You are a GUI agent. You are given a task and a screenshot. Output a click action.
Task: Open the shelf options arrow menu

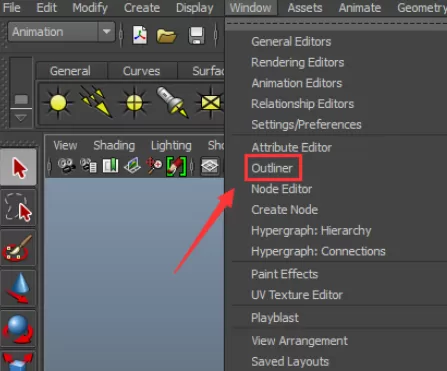21,118
